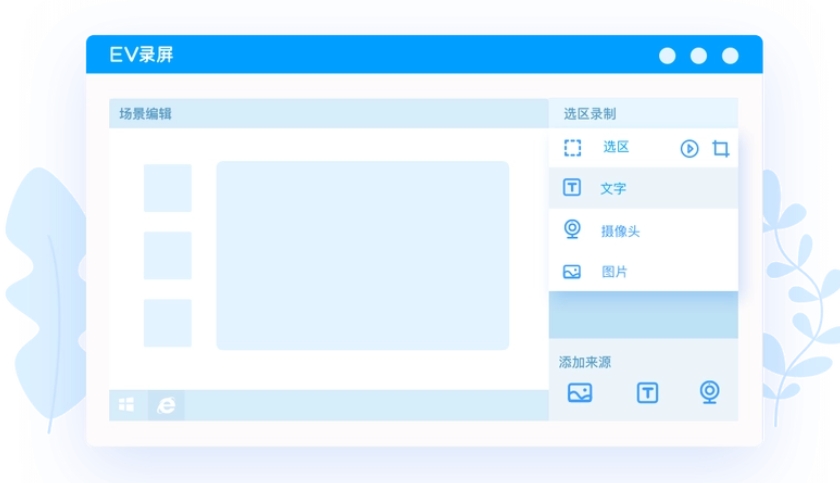Image resolution: width=840 pixels, height=483 pixels.
Task: Choose the 文字 menu entry
Action: 643,188
